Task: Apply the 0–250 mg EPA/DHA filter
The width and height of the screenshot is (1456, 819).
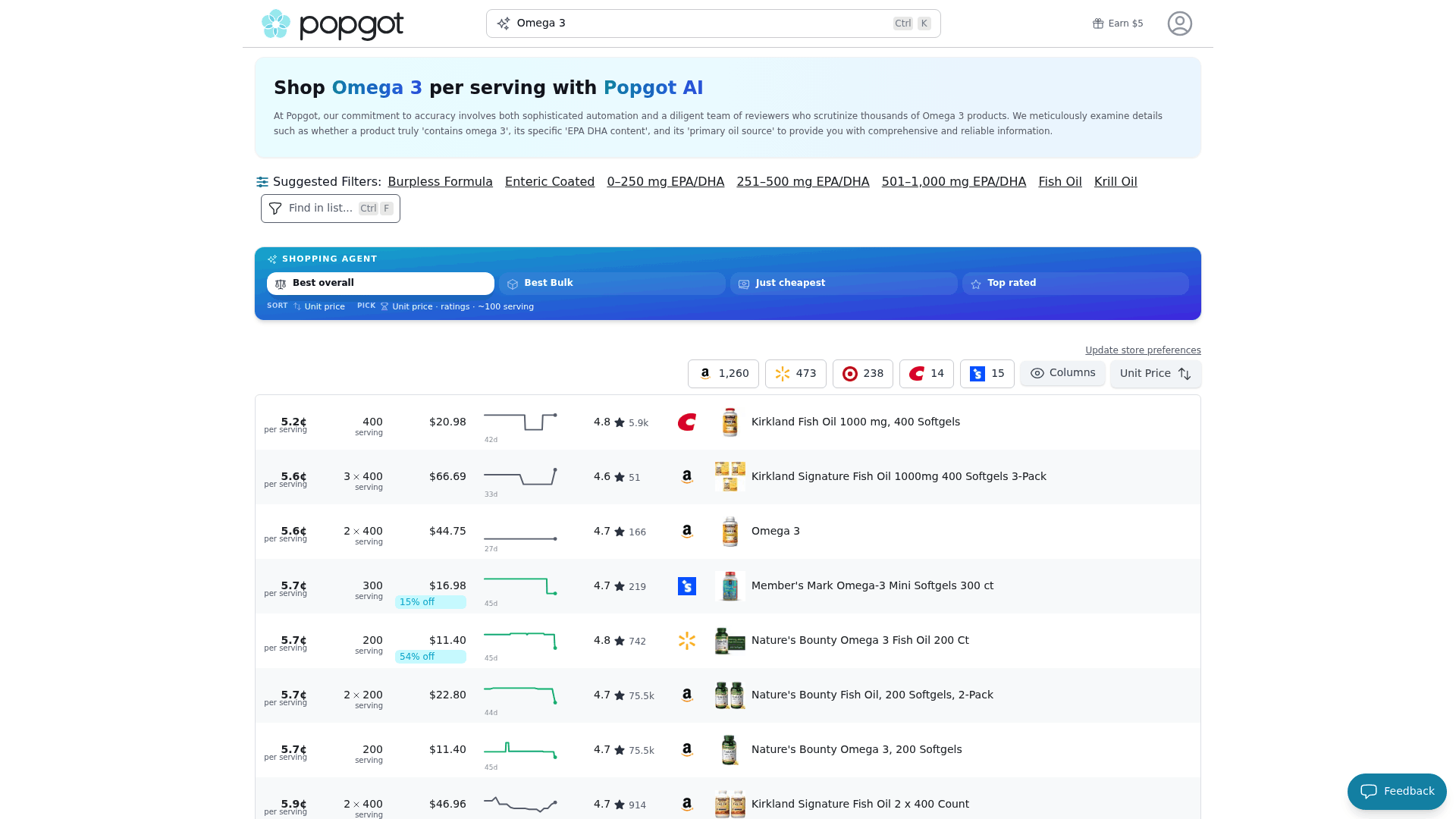Action: [666, 182]
